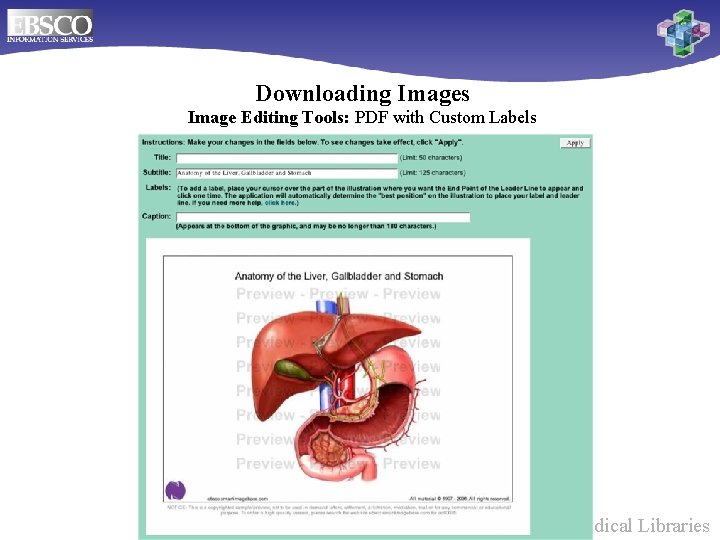This screenshot has height=540, width=720.
Task: Focus the Subtitle input field
Action: coord(287,173)
